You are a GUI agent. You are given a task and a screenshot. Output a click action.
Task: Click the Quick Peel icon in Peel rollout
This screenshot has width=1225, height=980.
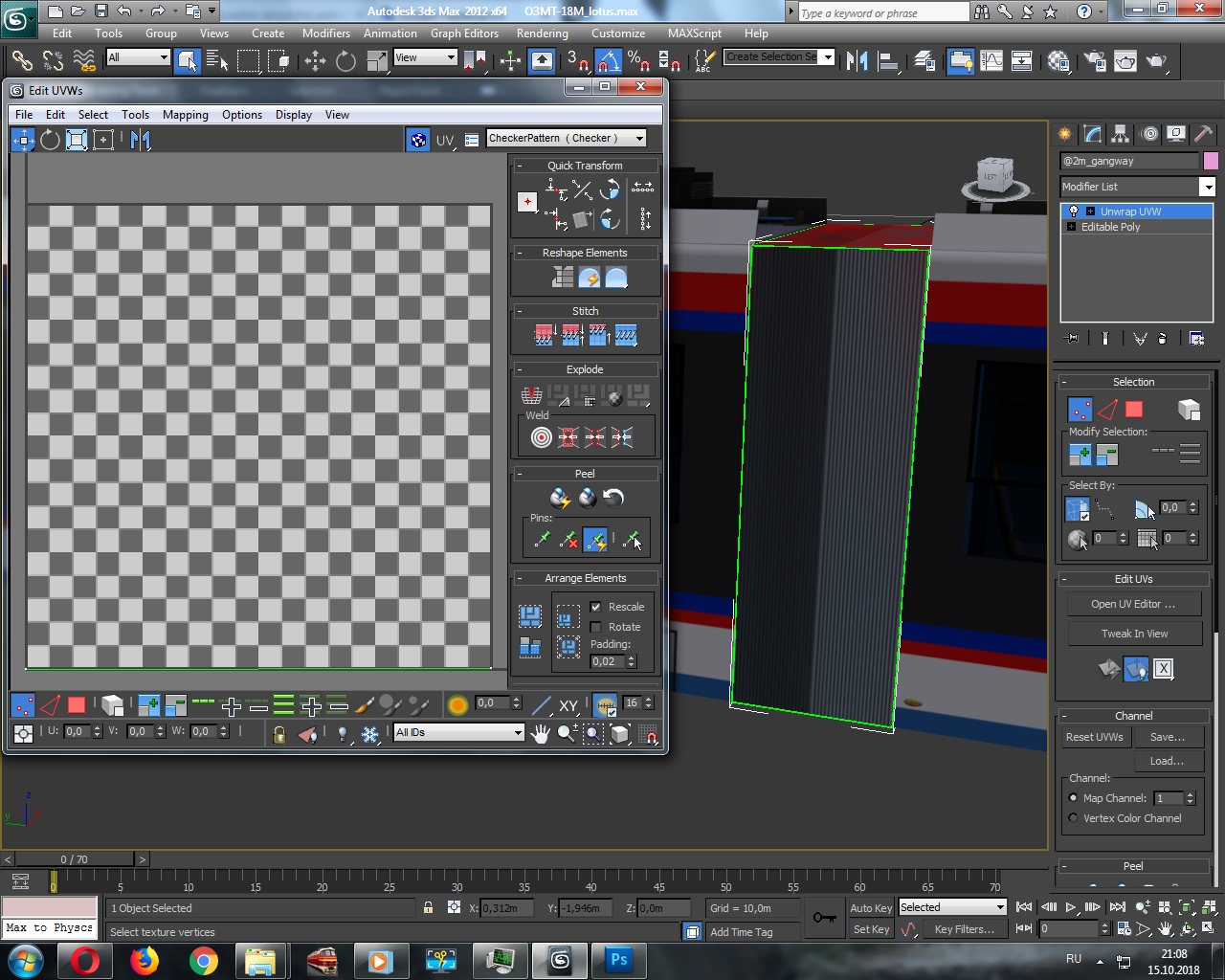tap(560, 498)
